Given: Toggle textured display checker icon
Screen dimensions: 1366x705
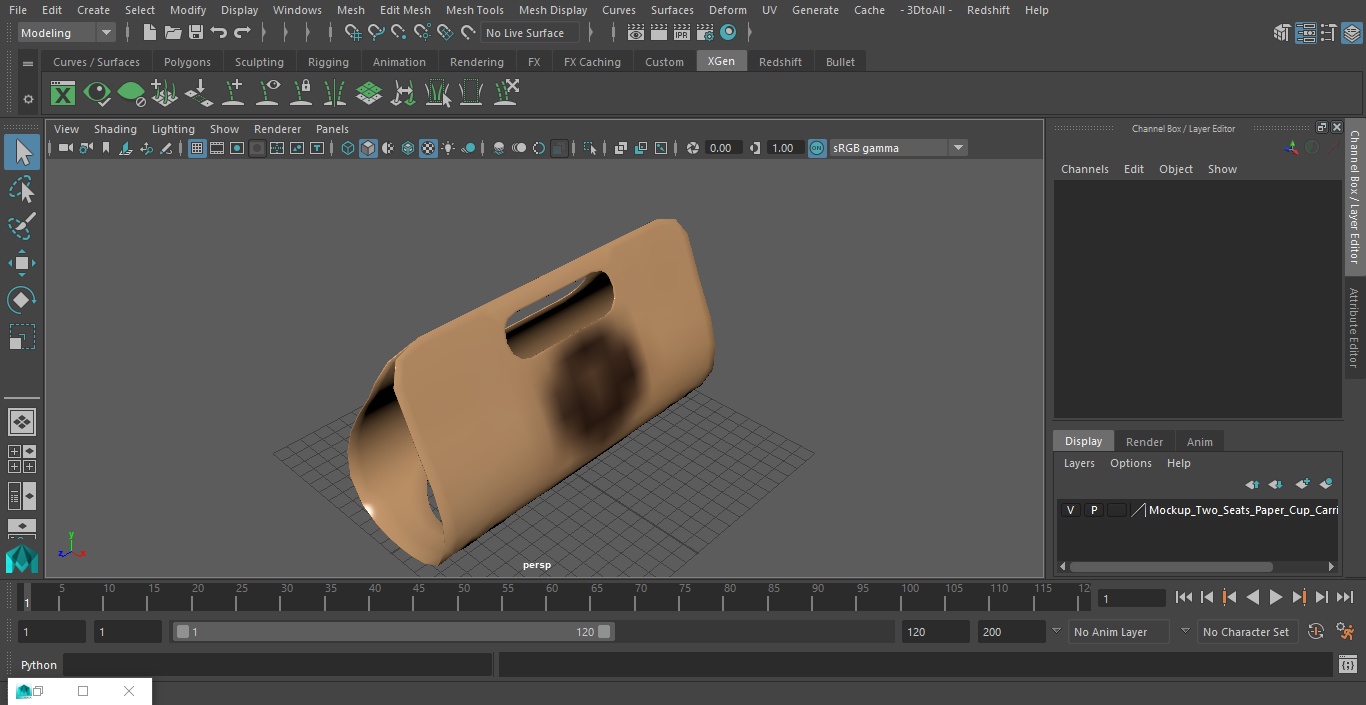Looking at the screenshot, I should coord(428,148).
